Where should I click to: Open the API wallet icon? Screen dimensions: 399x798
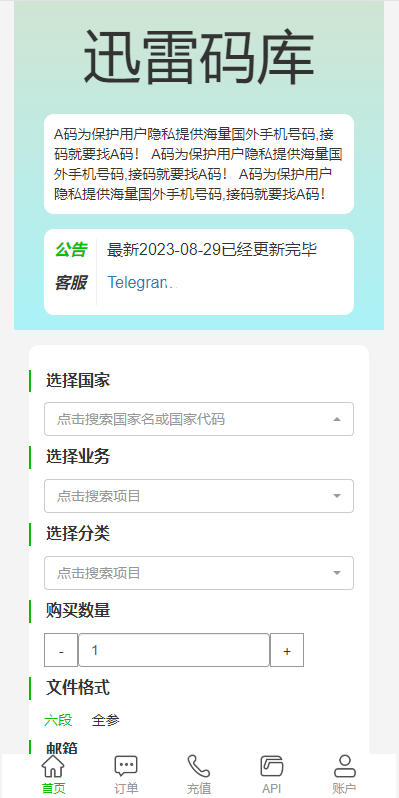pos(272,765)
